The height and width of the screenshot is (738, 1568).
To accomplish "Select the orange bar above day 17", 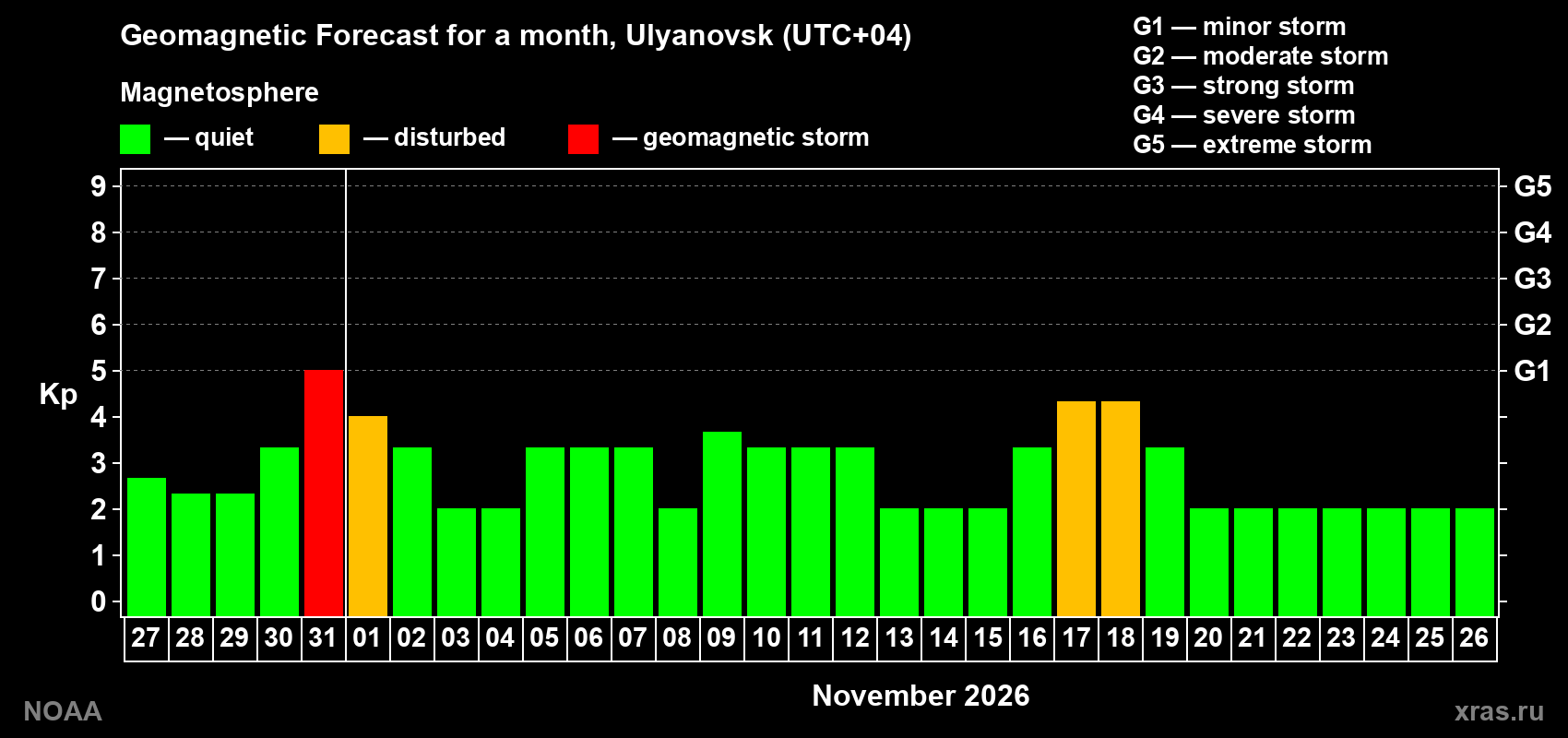I will point(1076,509).
